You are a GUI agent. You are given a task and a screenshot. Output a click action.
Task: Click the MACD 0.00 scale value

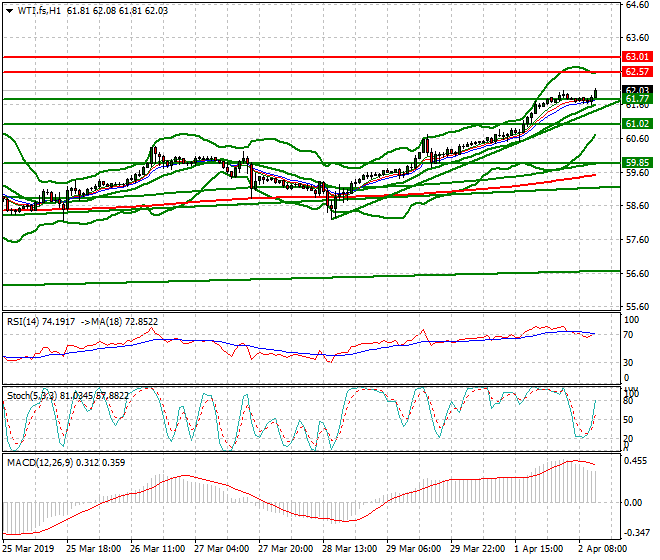[633, 503]
